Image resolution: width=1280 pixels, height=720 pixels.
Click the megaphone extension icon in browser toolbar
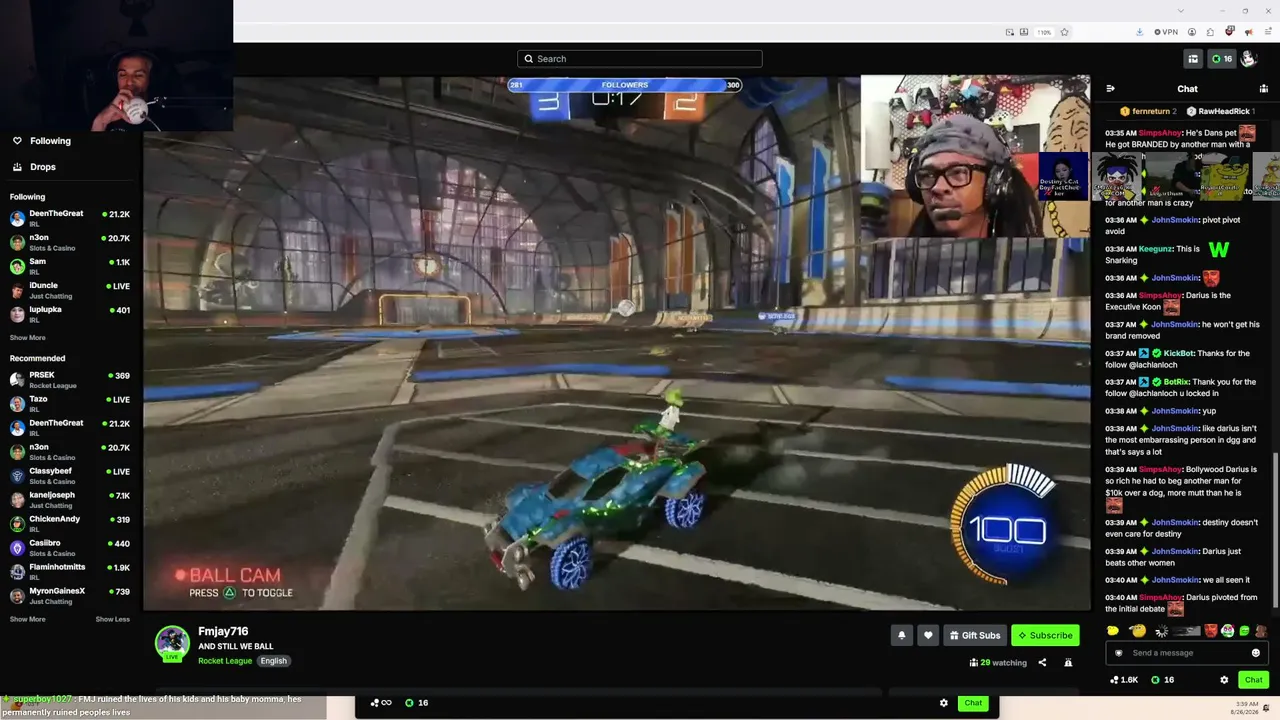point(1248,32)
